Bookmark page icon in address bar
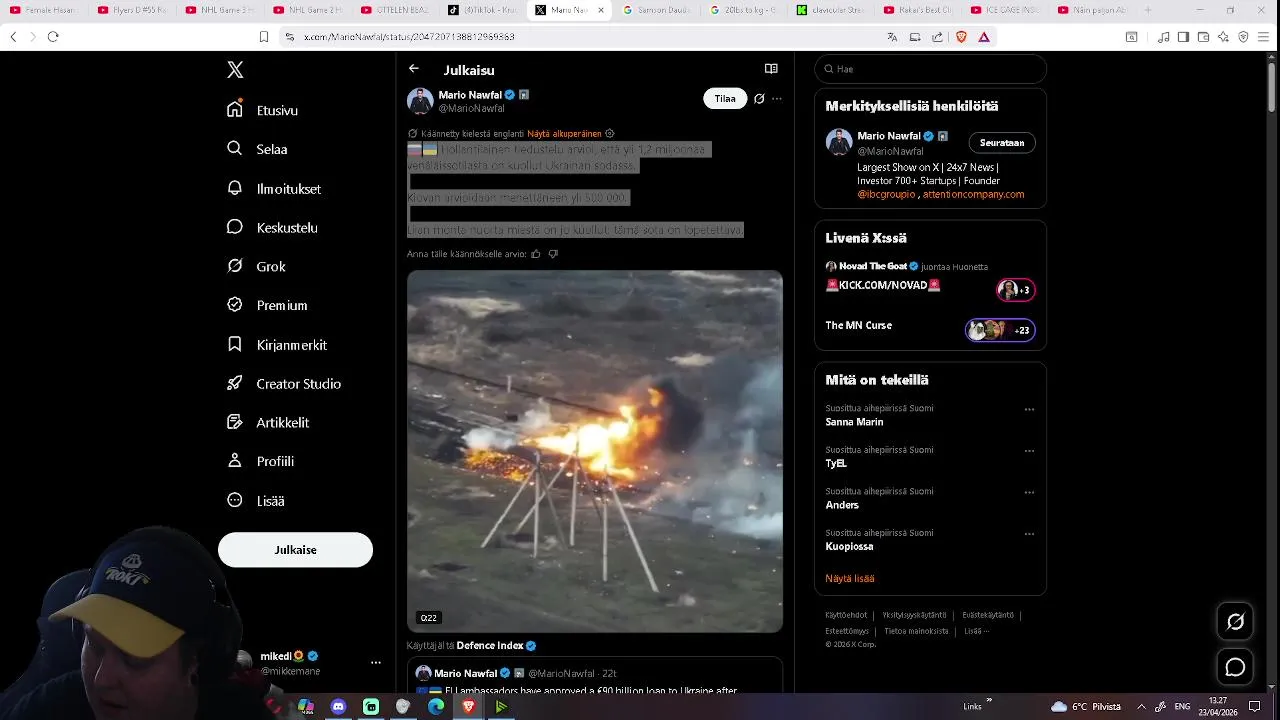 264,37
